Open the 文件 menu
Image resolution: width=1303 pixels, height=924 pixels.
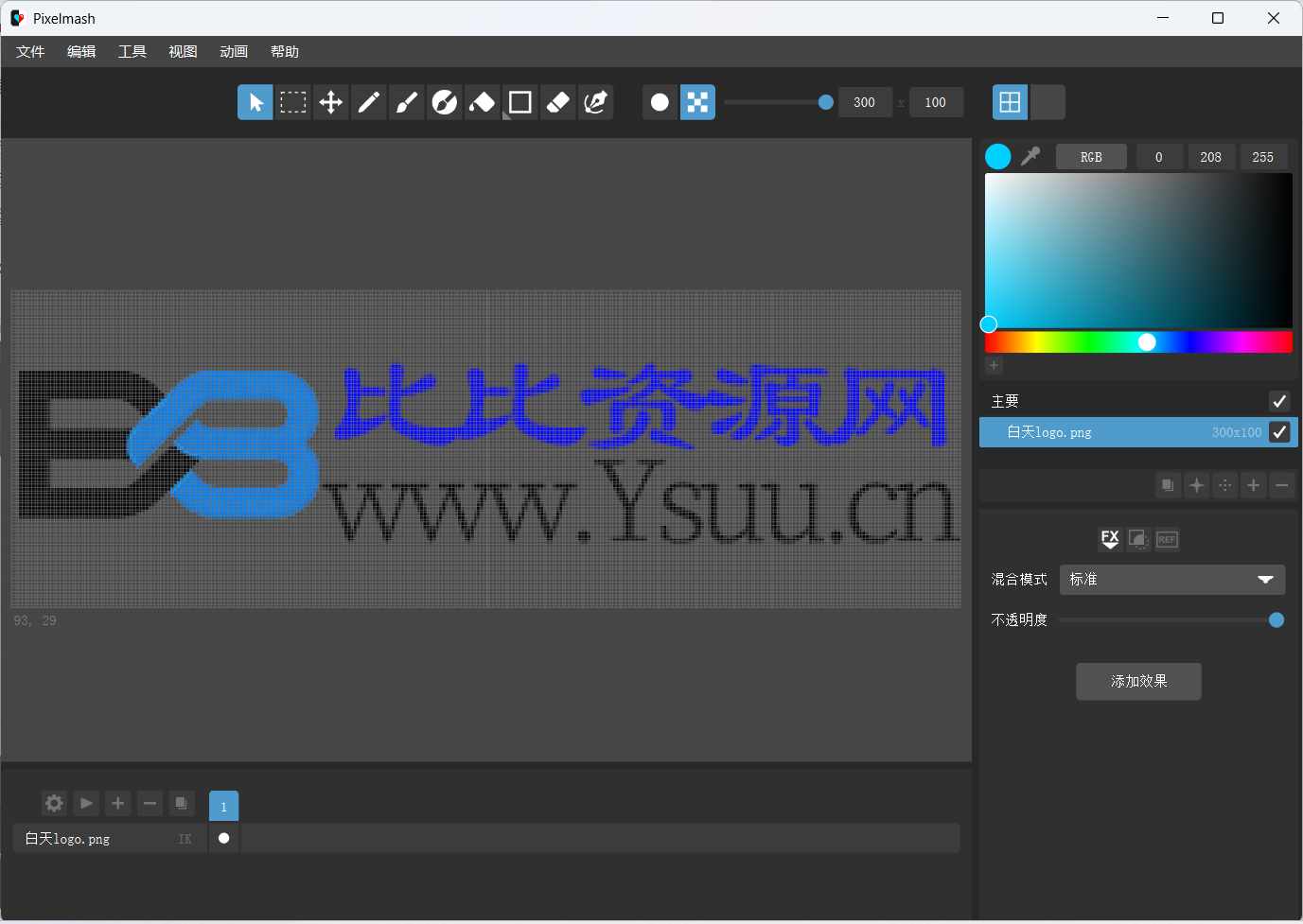pyautogui.click(x=30, y=52)
